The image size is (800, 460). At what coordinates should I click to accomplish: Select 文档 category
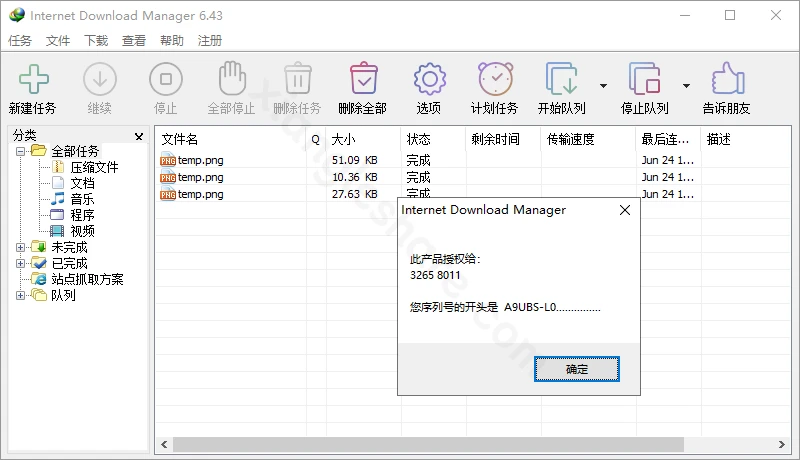tap(82, 183)
